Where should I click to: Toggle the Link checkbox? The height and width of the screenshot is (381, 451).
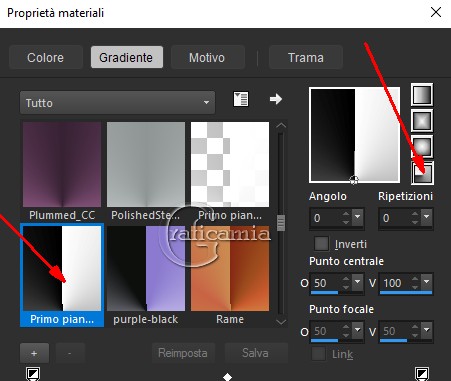(318, 354)
